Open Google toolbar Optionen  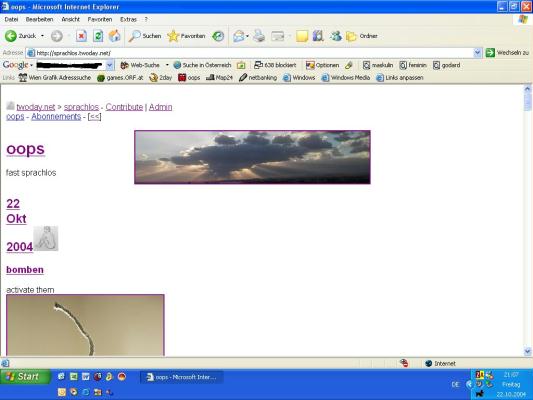coord(322,65)
